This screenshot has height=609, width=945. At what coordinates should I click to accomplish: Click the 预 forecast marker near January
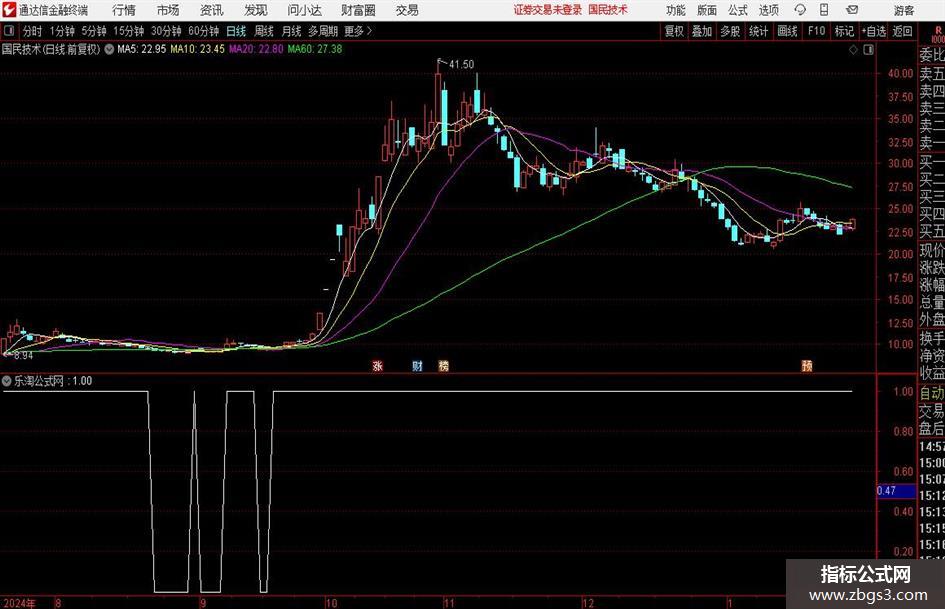(x=807, y=366)
